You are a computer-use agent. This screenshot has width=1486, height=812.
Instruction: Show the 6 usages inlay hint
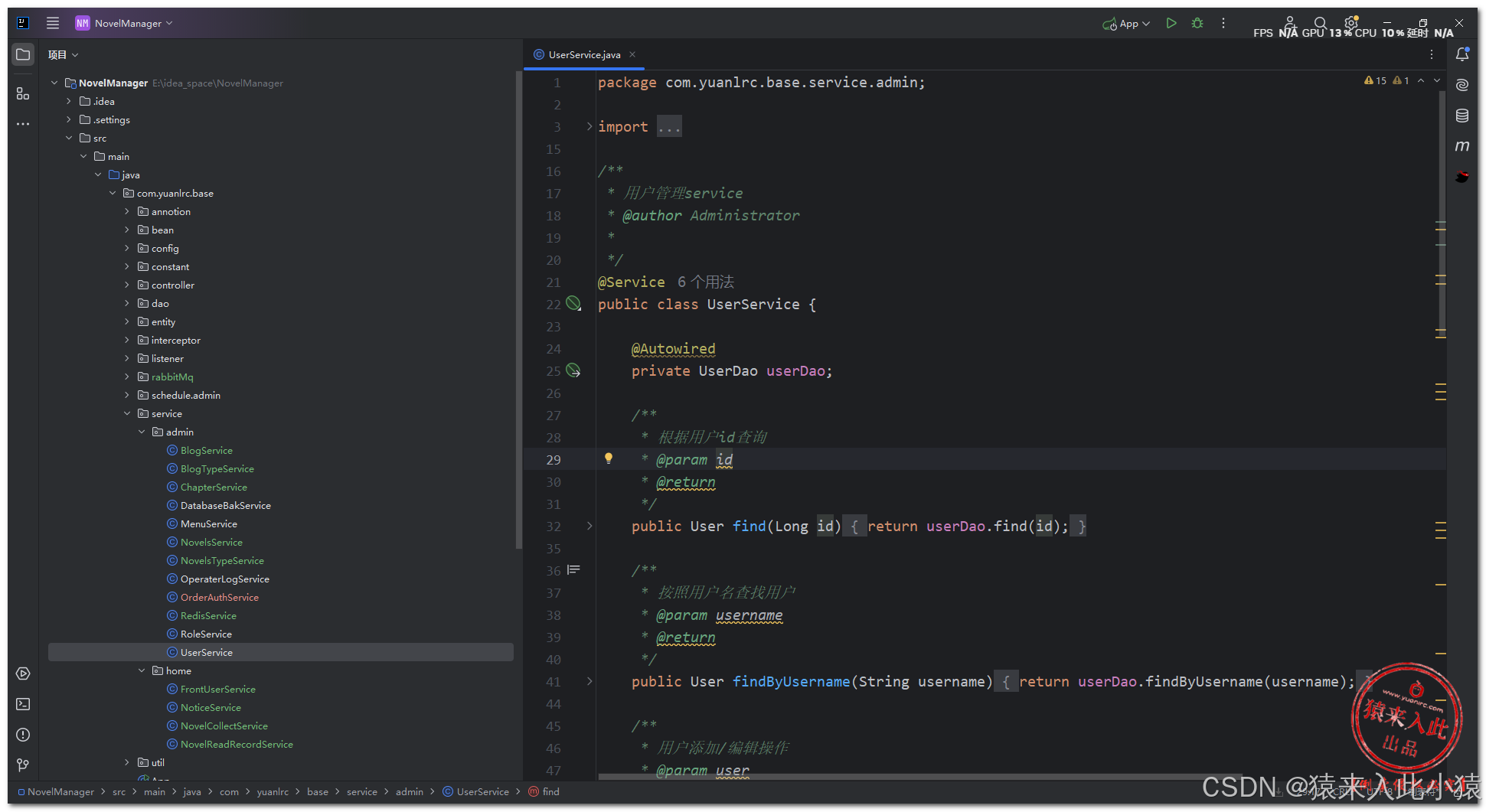705,282
